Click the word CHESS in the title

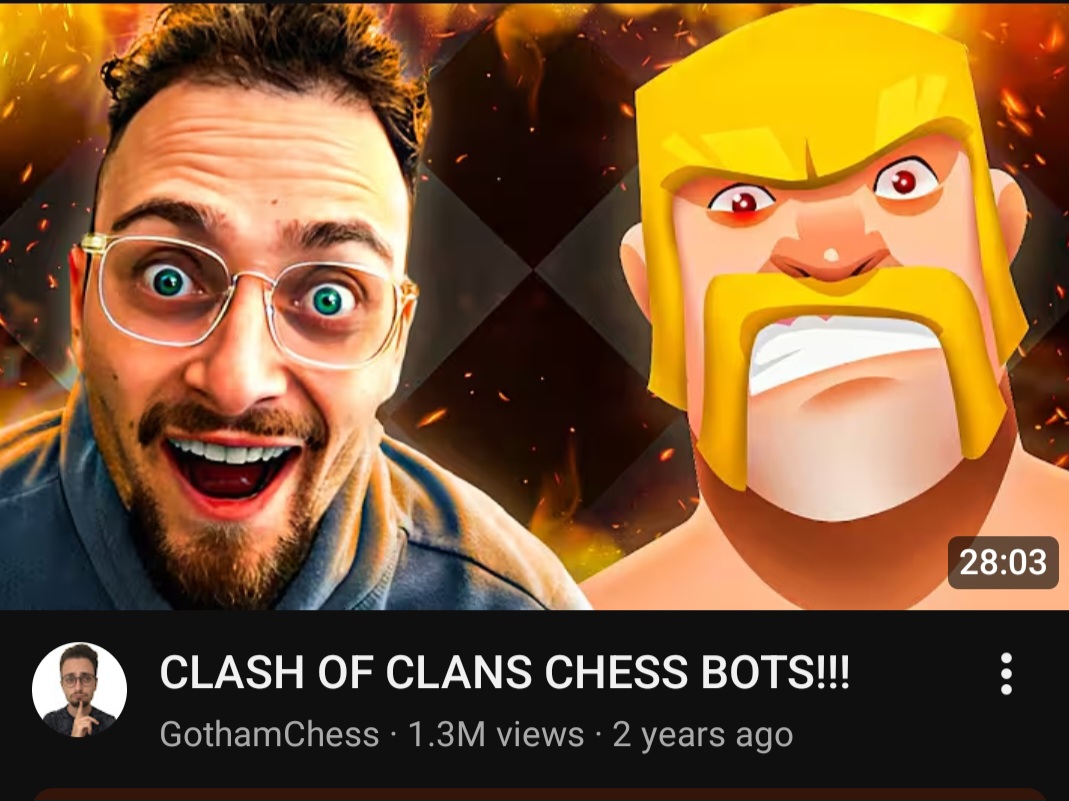[x=617, y=672]
